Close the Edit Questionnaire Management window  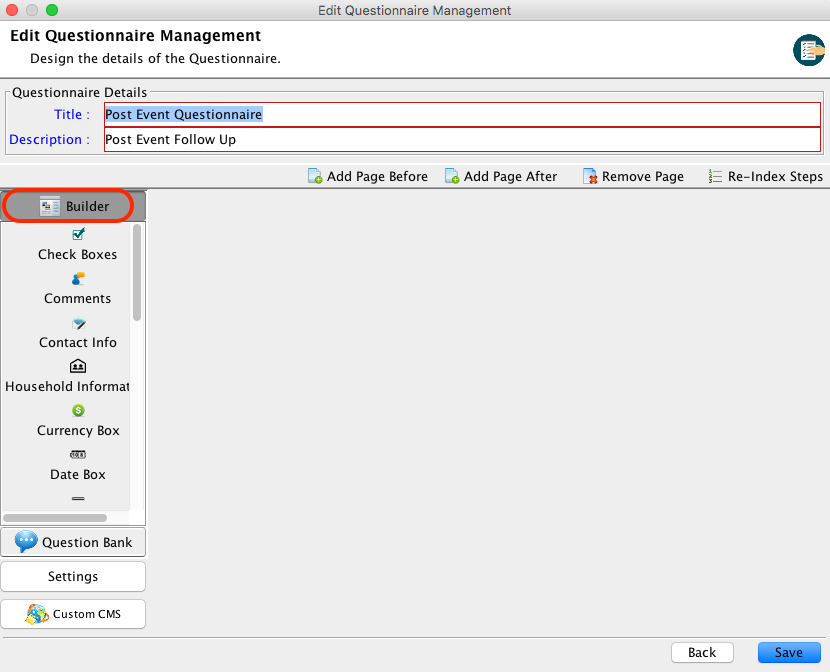click(x=12, y=10)
